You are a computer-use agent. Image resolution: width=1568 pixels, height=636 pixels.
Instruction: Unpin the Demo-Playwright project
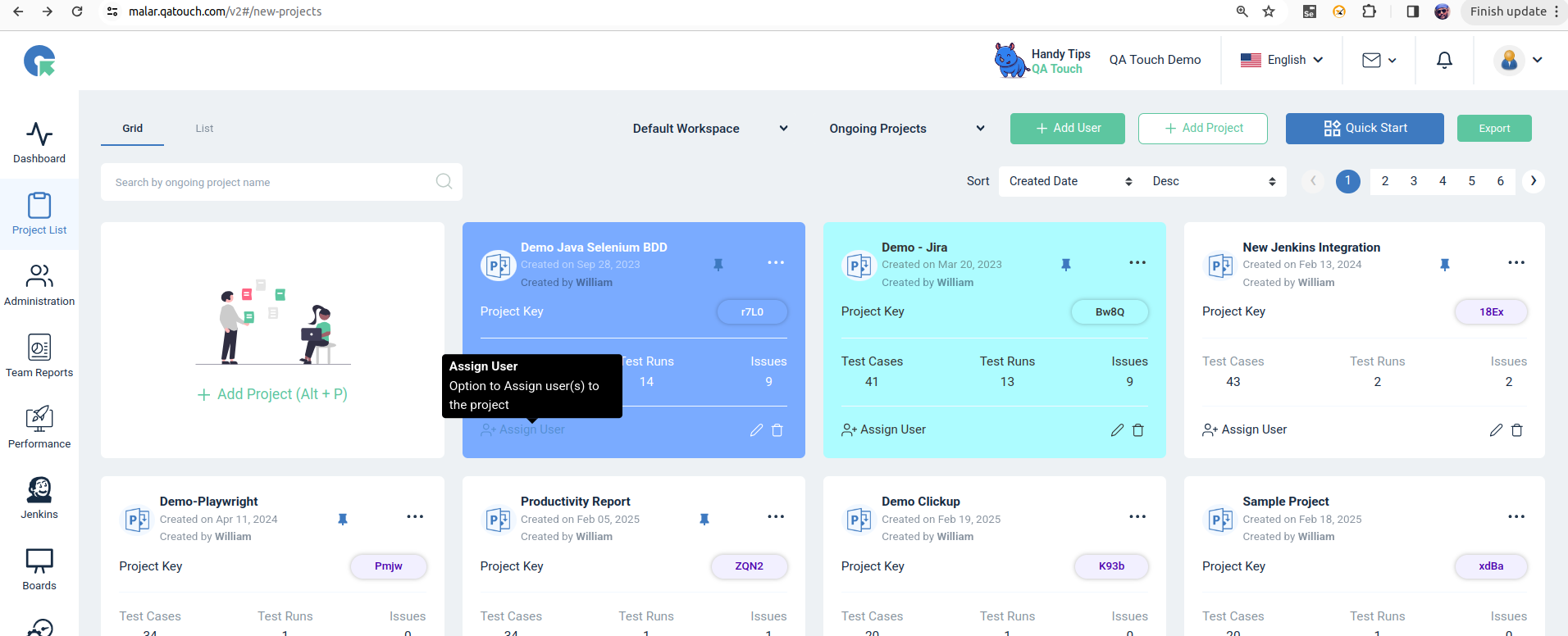point(343,520)
